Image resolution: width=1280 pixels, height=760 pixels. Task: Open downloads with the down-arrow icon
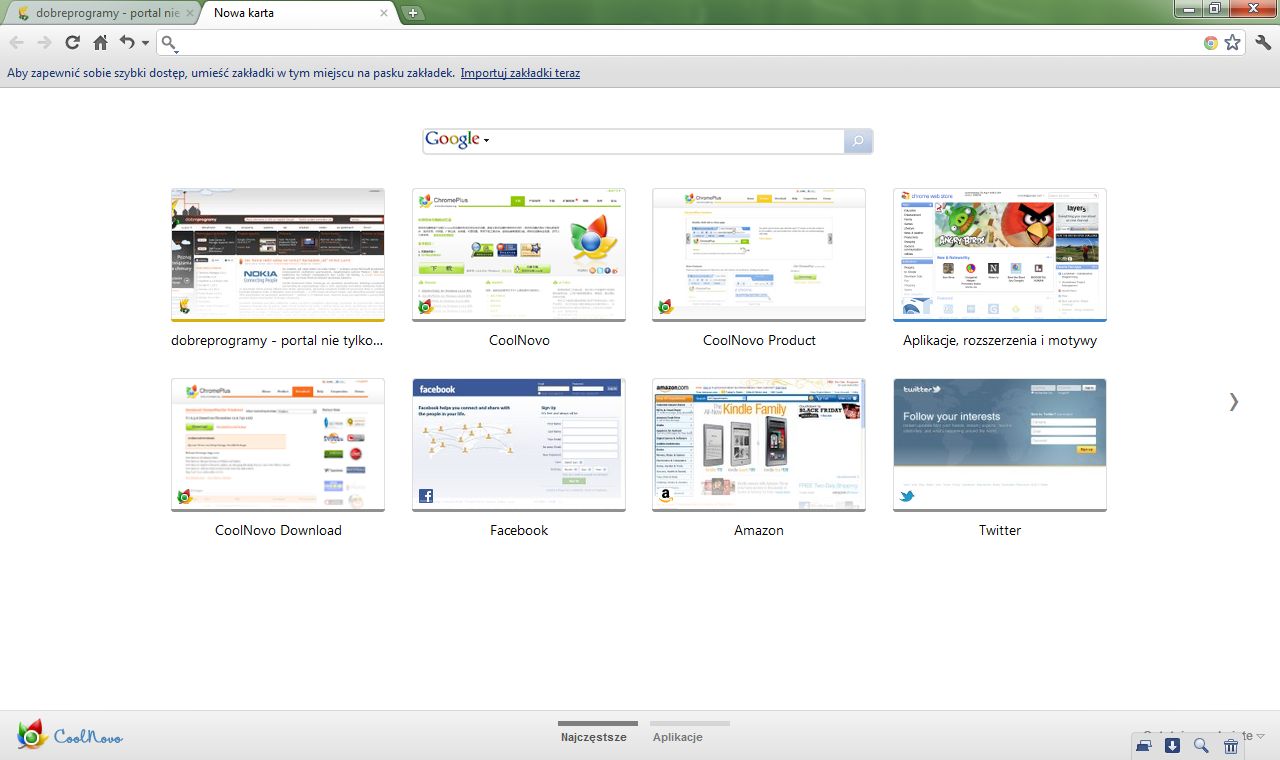[x=1173, y=745]
